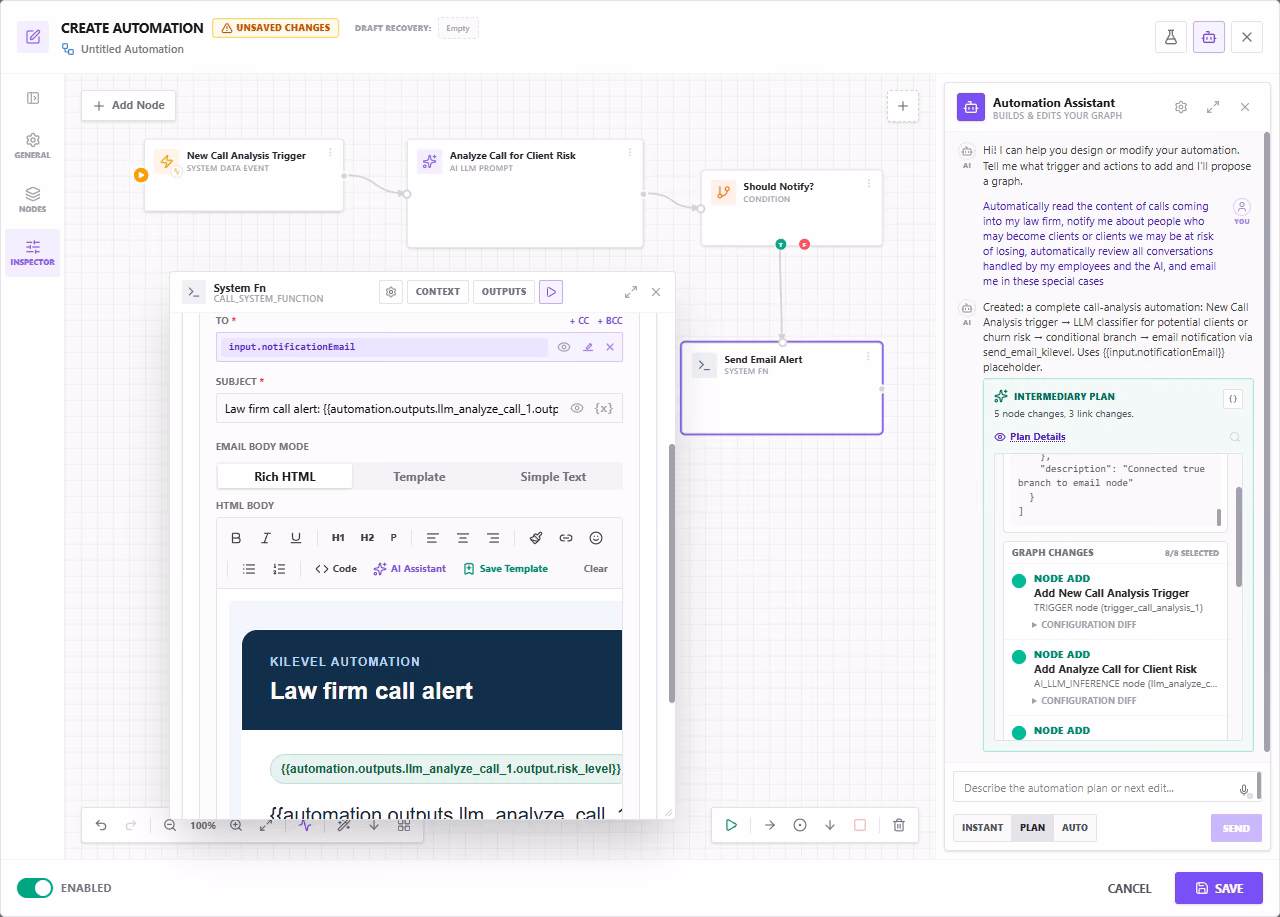1280x917 pixels.
Task: Open Should Notify? node options menu
Action: [x=868, y=184]
